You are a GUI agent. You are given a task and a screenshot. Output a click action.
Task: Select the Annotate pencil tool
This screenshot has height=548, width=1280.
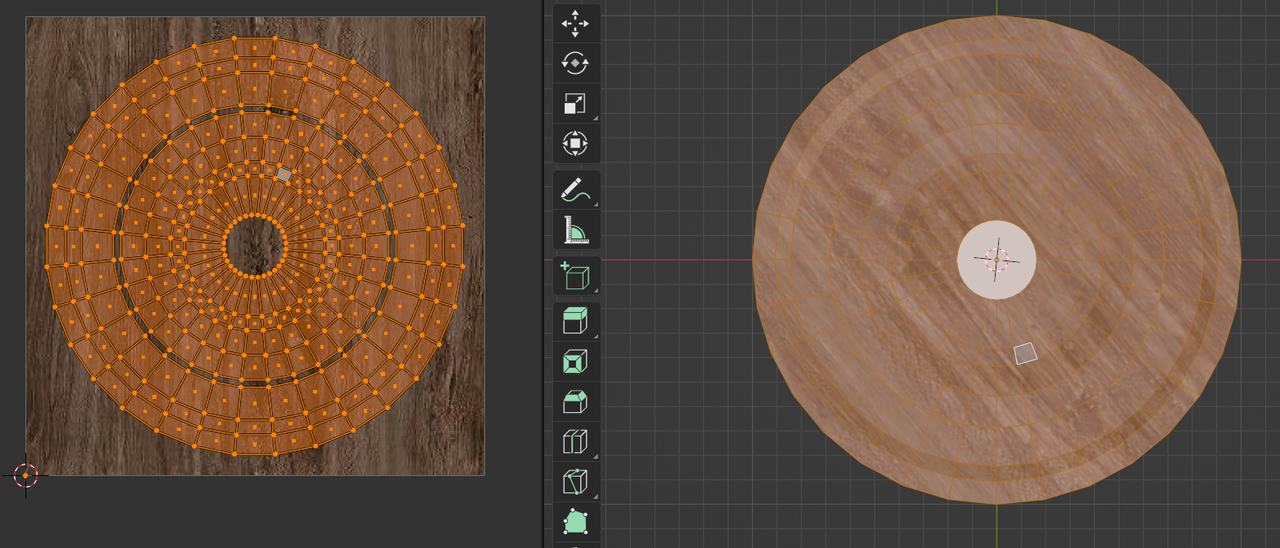click(x=576, y=189)
